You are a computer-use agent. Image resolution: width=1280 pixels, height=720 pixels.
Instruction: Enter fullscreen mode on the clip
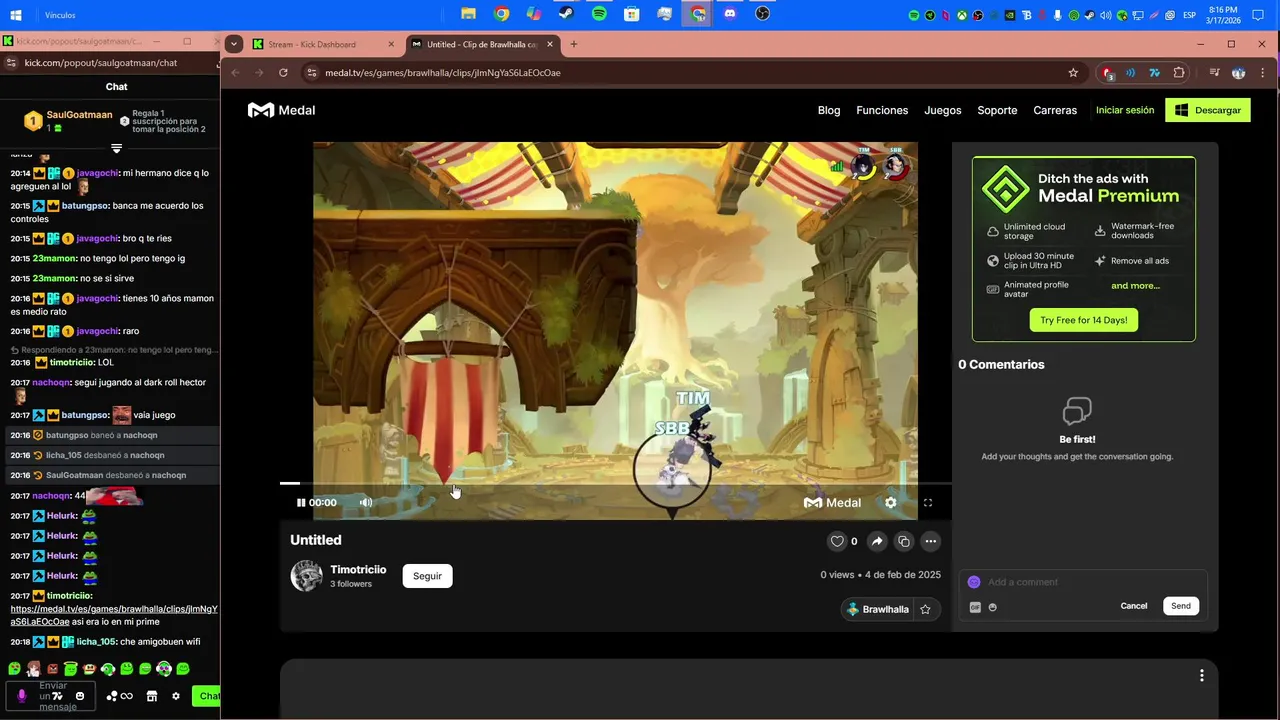click(928, 503)
